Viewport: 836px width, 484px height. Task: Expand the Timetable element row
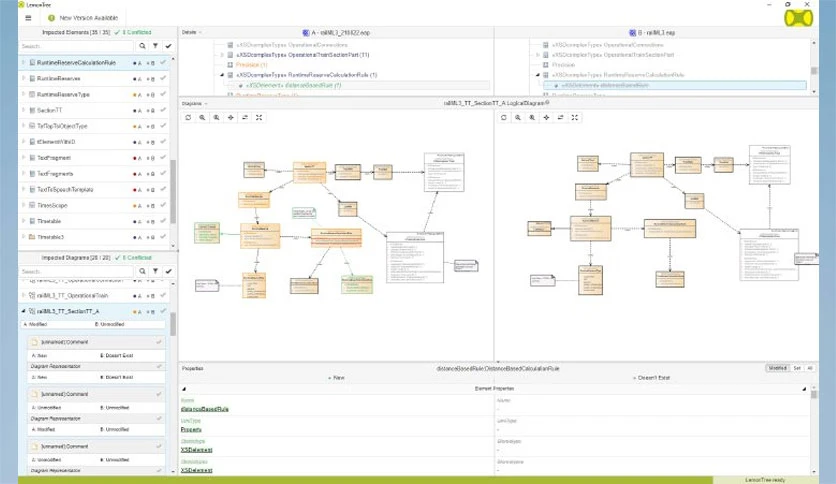coord(23,221)
